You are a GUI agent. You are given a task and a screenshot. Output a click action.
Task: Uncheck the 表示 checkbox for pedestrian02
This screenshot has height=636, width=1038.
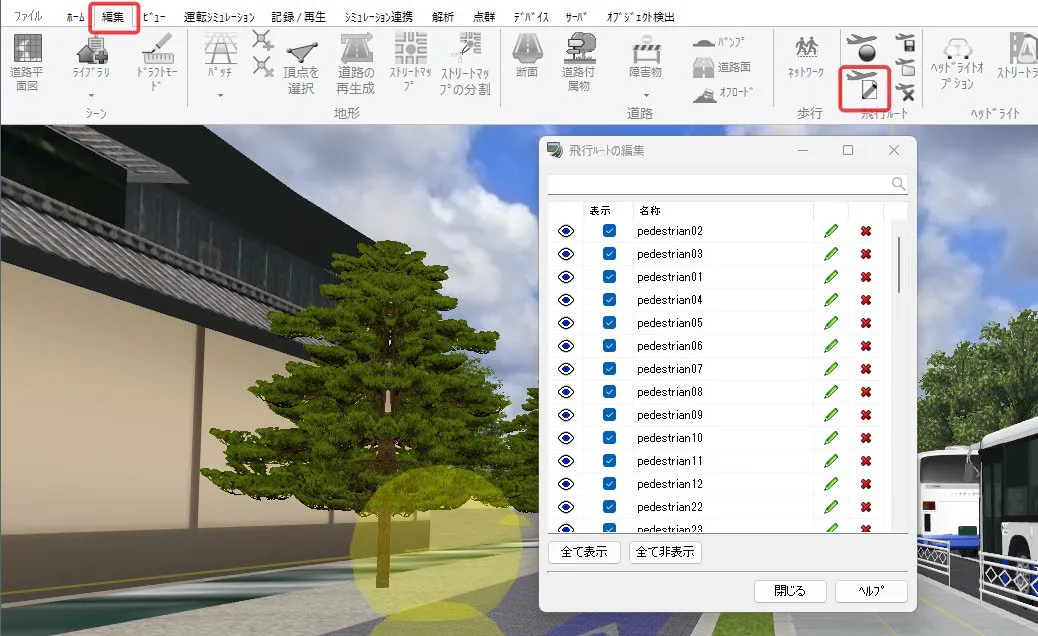point(609,231)
